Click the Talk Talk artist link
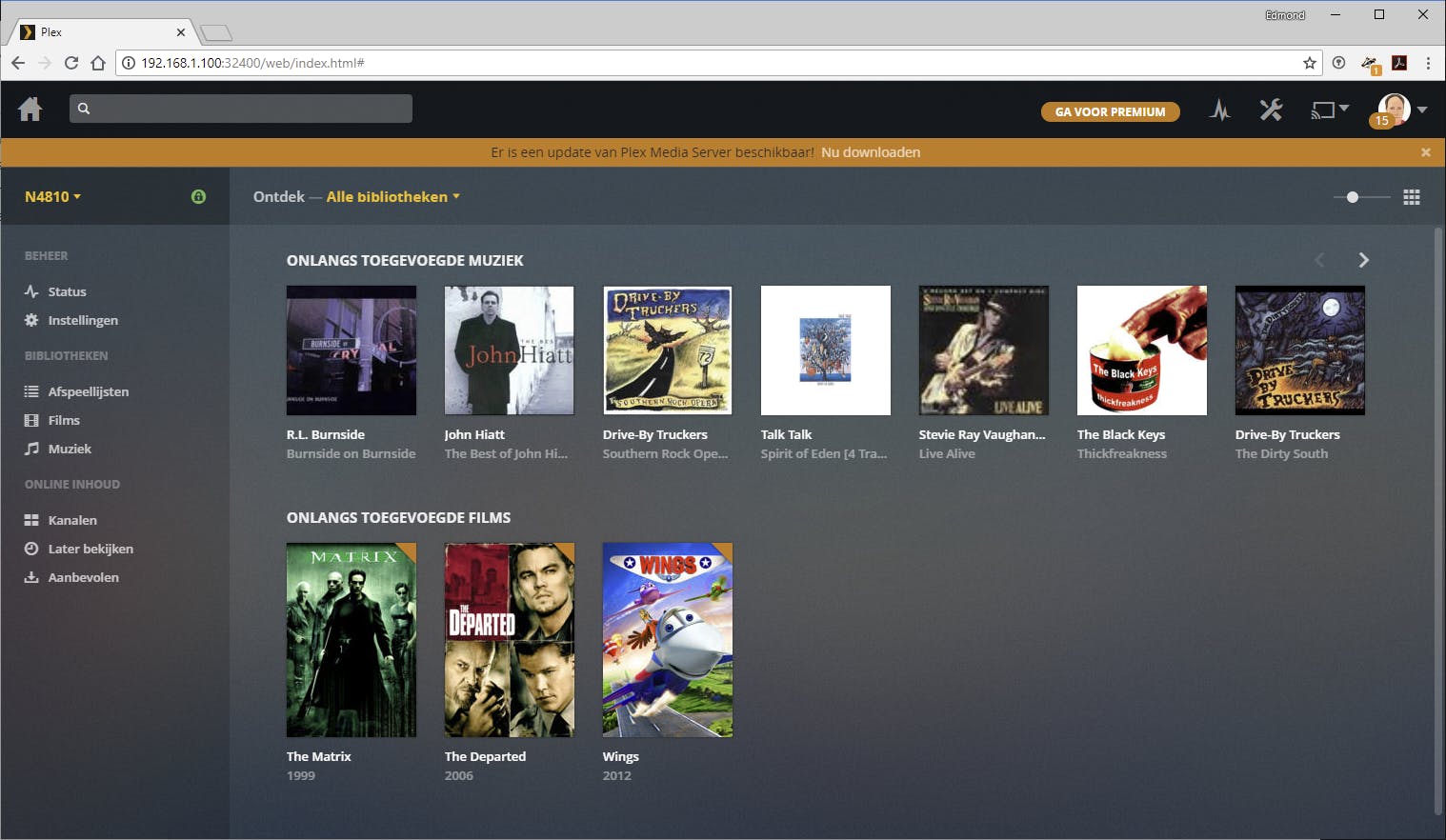The height and width of the screenshot is (840, 1446). 787,434
